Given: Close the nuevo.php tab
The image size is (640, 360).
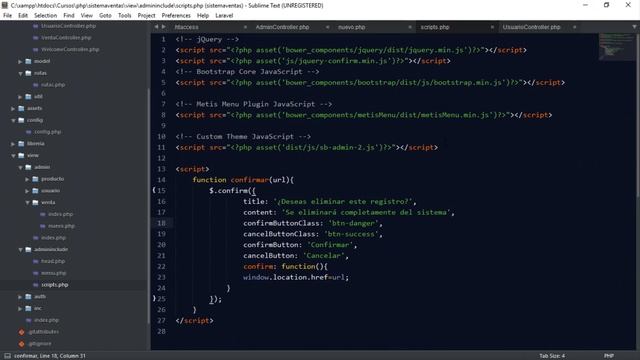Looking at the screenshot, I should pyautogui.click(x=410, y=27).
